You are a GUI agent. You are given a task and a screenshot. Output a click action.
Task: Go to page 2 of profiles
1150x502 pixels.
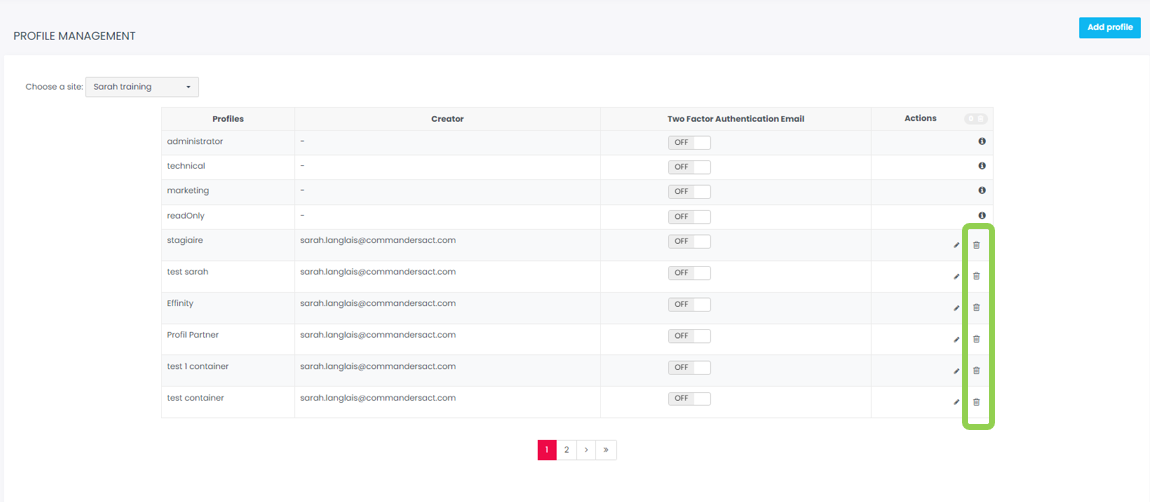tap(566, 450)
